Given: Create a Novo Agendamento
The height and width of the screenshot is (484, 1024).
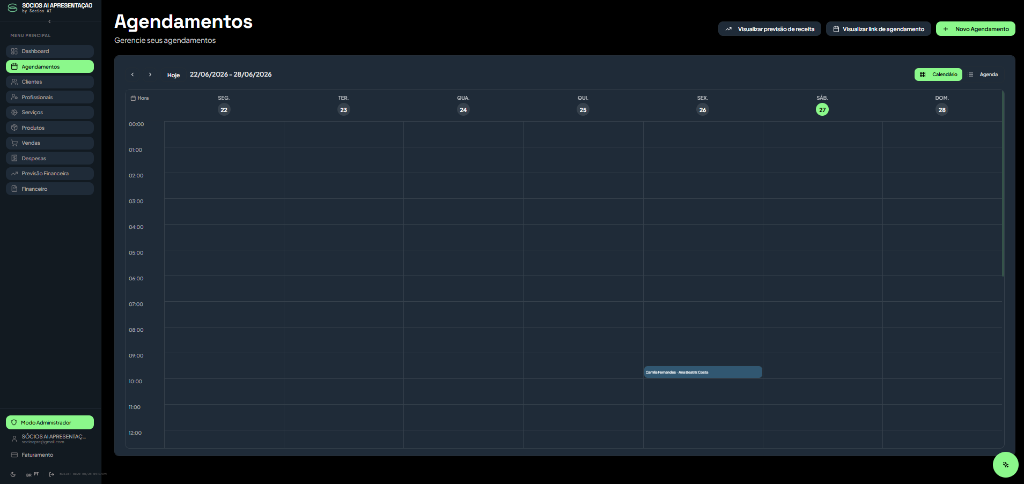Looking at the screenshot, I should point(976,29).
